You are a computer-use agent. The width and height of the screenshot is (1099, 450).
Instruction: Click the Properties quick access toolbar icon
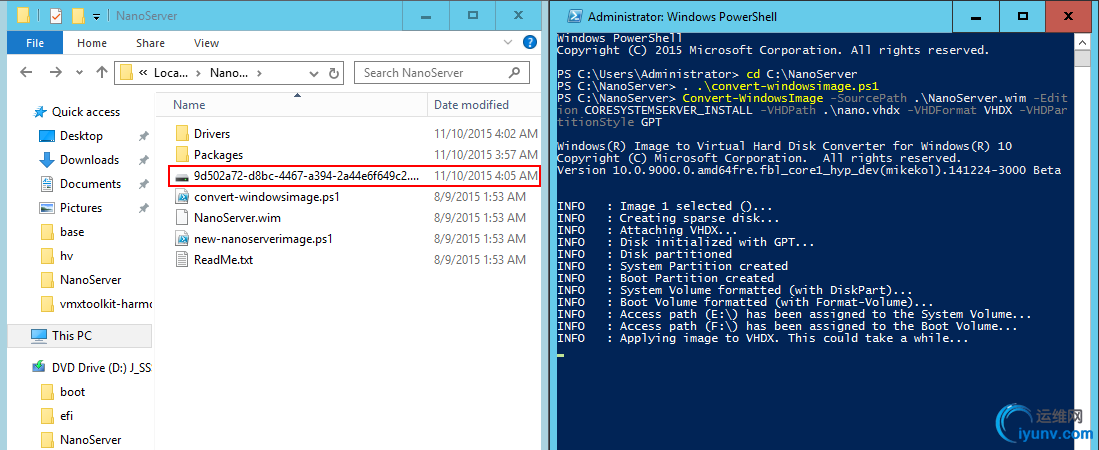[55, 15]
